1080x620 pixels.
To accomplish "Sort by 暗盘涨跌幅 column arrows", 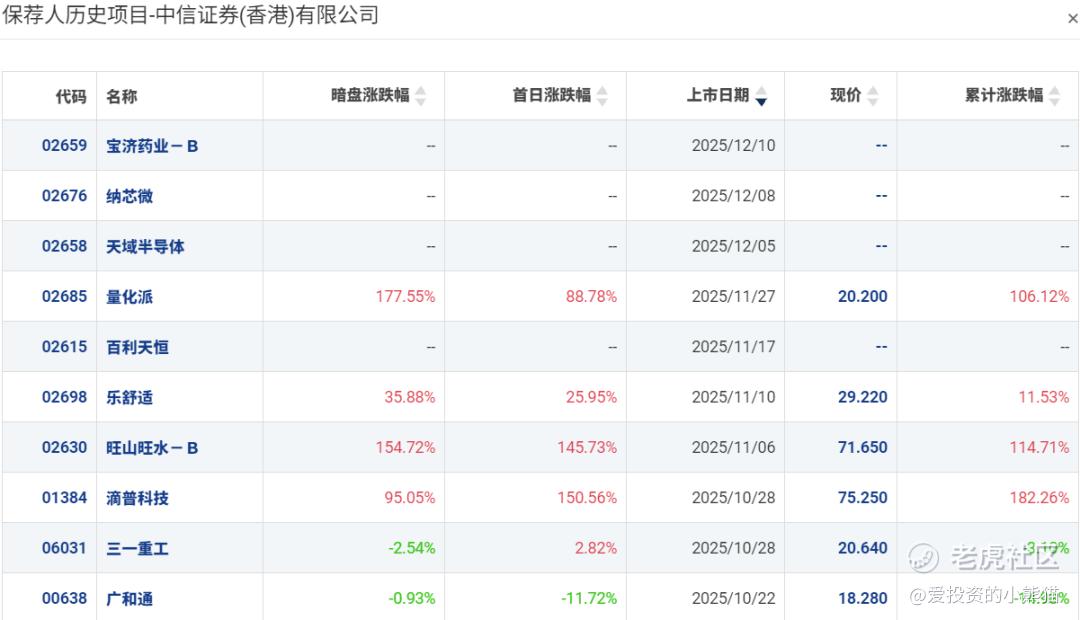I will coord(421,96).
